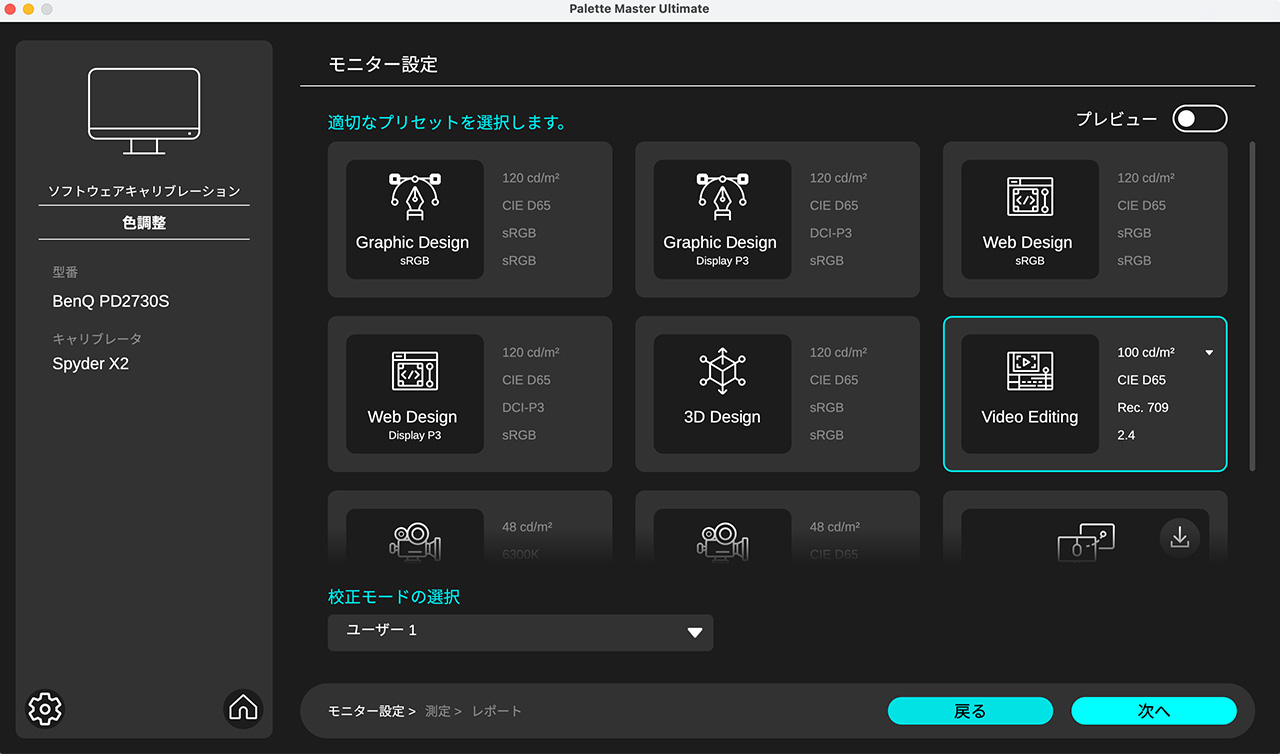Toggle the プレビュー switch on
The width and height of the screenshot is (1280, 754).
click(1199, 119)
